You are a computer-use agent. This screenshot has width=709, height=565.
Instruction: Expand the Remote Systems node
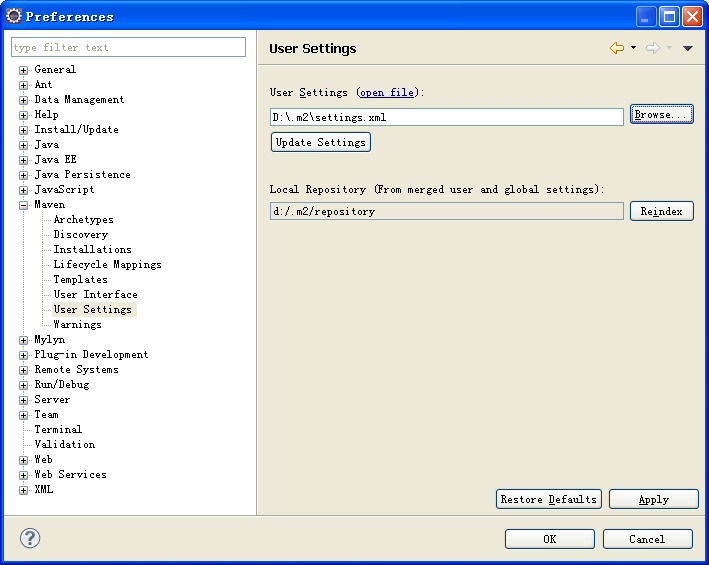24,370
